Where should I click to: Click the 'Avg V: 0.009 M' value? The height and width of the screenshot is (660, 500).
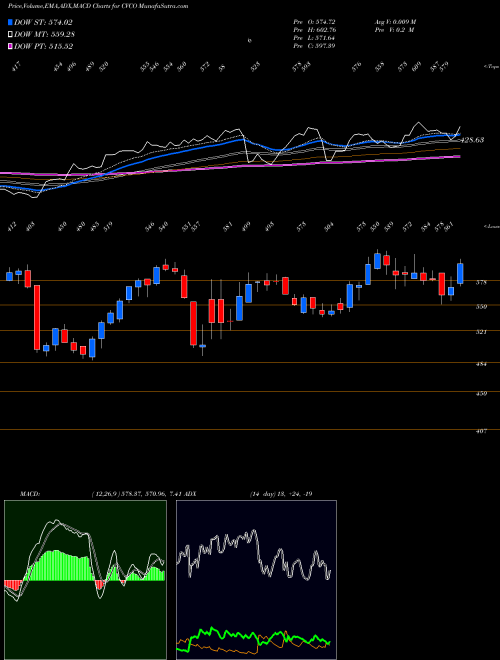395,21
